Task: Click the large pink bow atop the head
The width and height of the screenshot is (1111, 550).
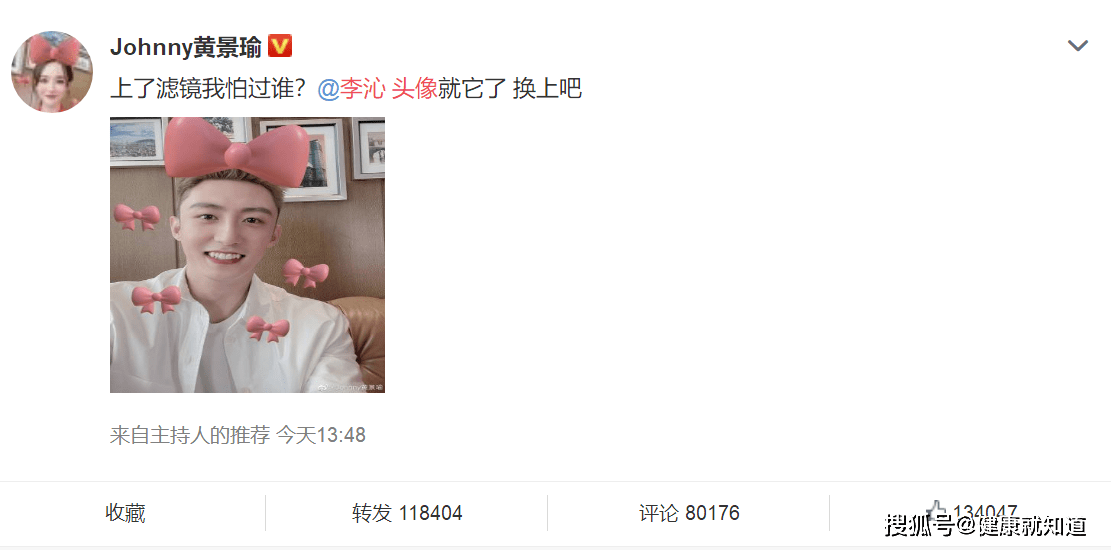Action: coord(237,151)
